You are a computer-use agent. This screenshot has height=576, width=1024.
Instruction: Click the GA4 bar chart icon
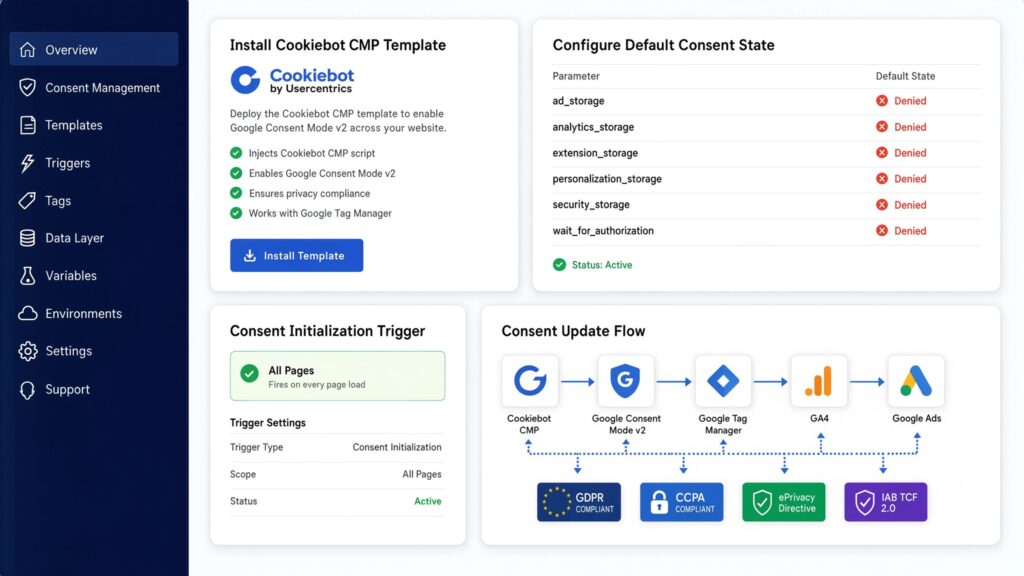click(819, 381)
